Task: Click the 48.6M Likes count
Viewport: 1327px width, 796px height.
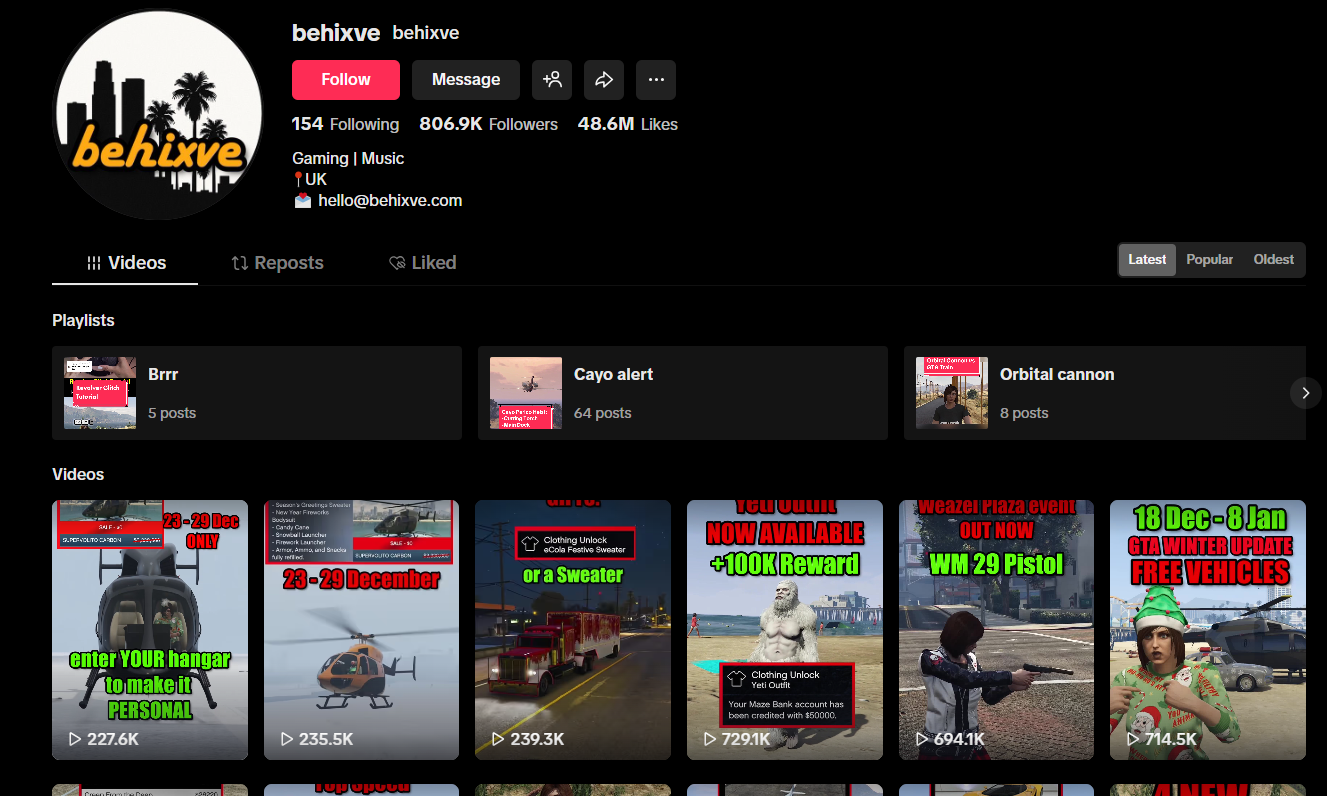Action: [x=628, y=124]
